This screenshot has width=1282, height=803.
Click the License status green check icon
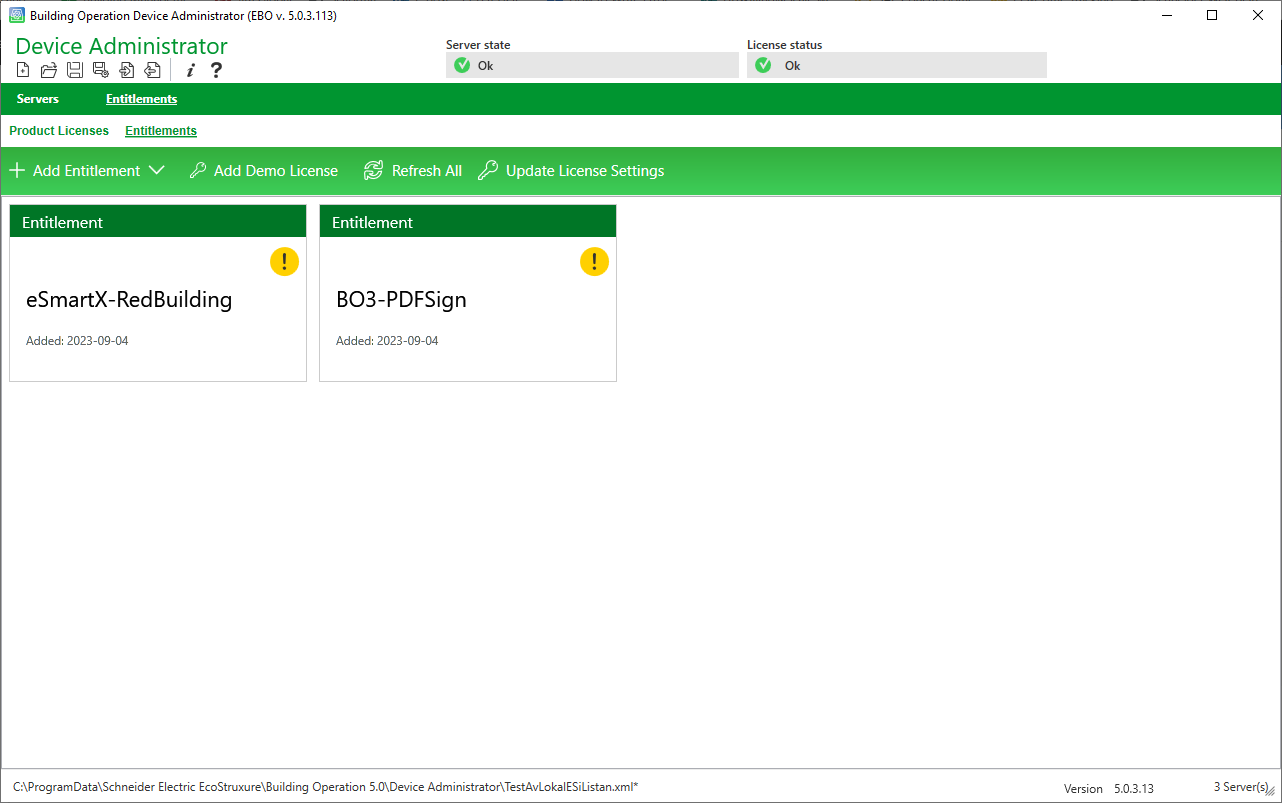pyautogui.click(x=763, y=65)
